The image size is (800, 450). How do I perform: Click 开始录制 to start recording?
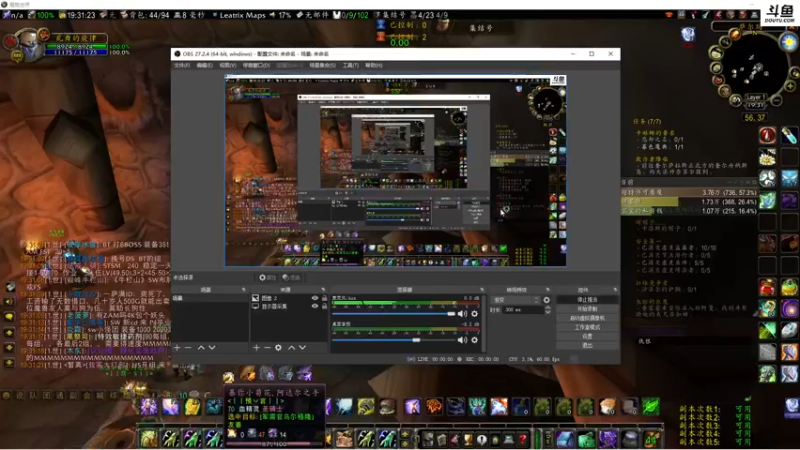coord(587,309)
